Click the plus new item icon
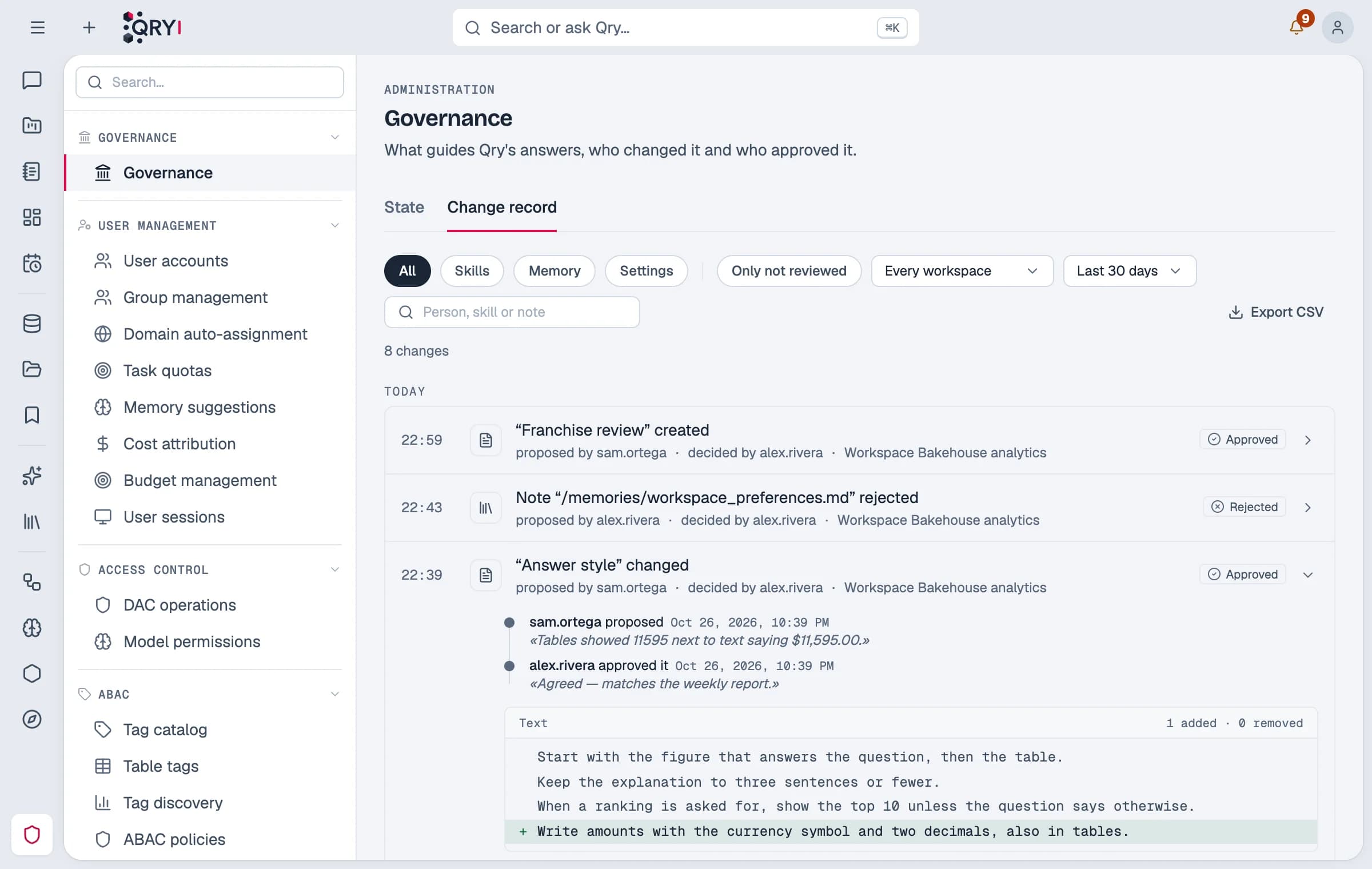This screenshot has width=1372, height=869. (x=89, y=27)
